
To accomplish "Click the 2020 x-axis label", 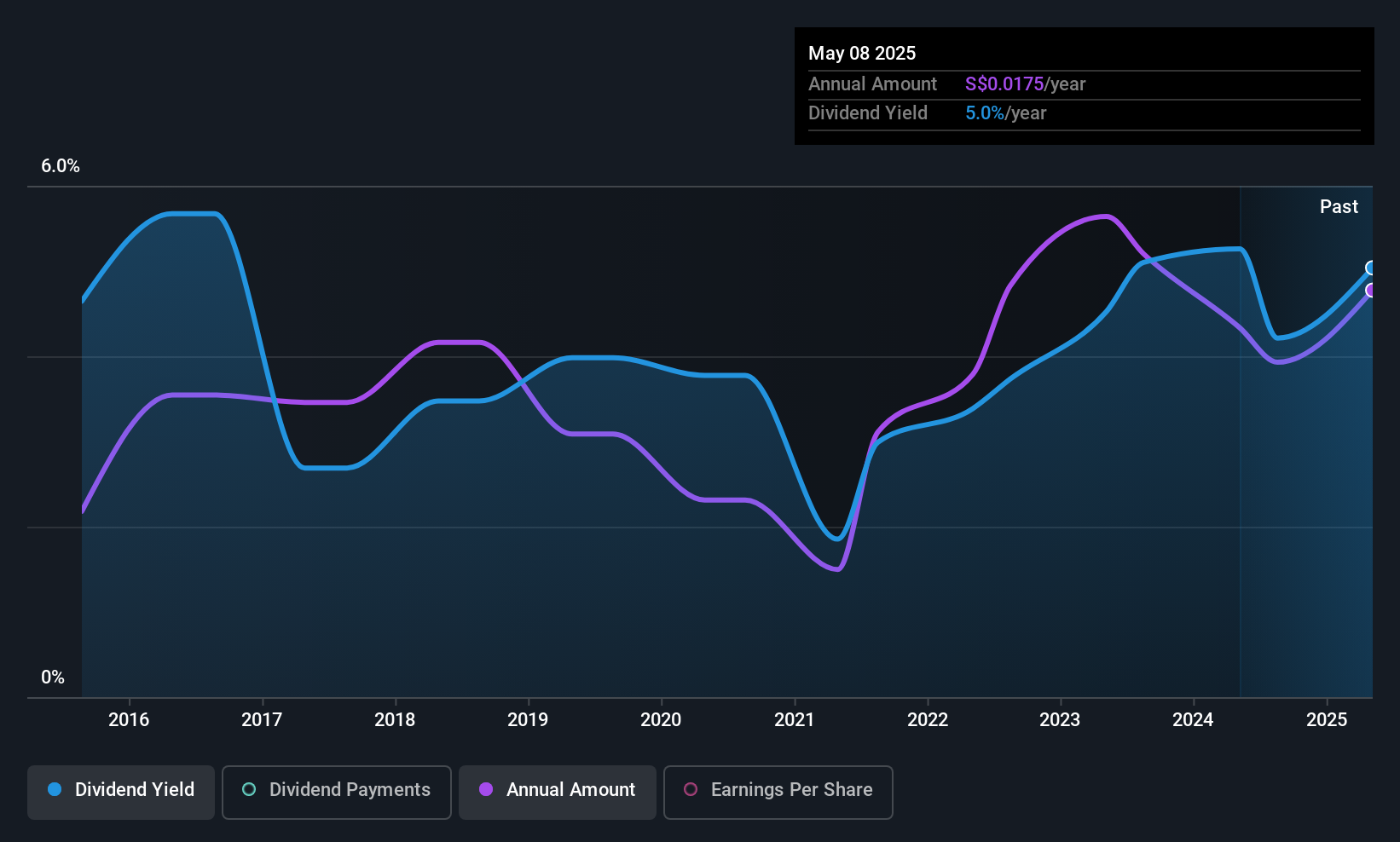I will coord(661,719).
